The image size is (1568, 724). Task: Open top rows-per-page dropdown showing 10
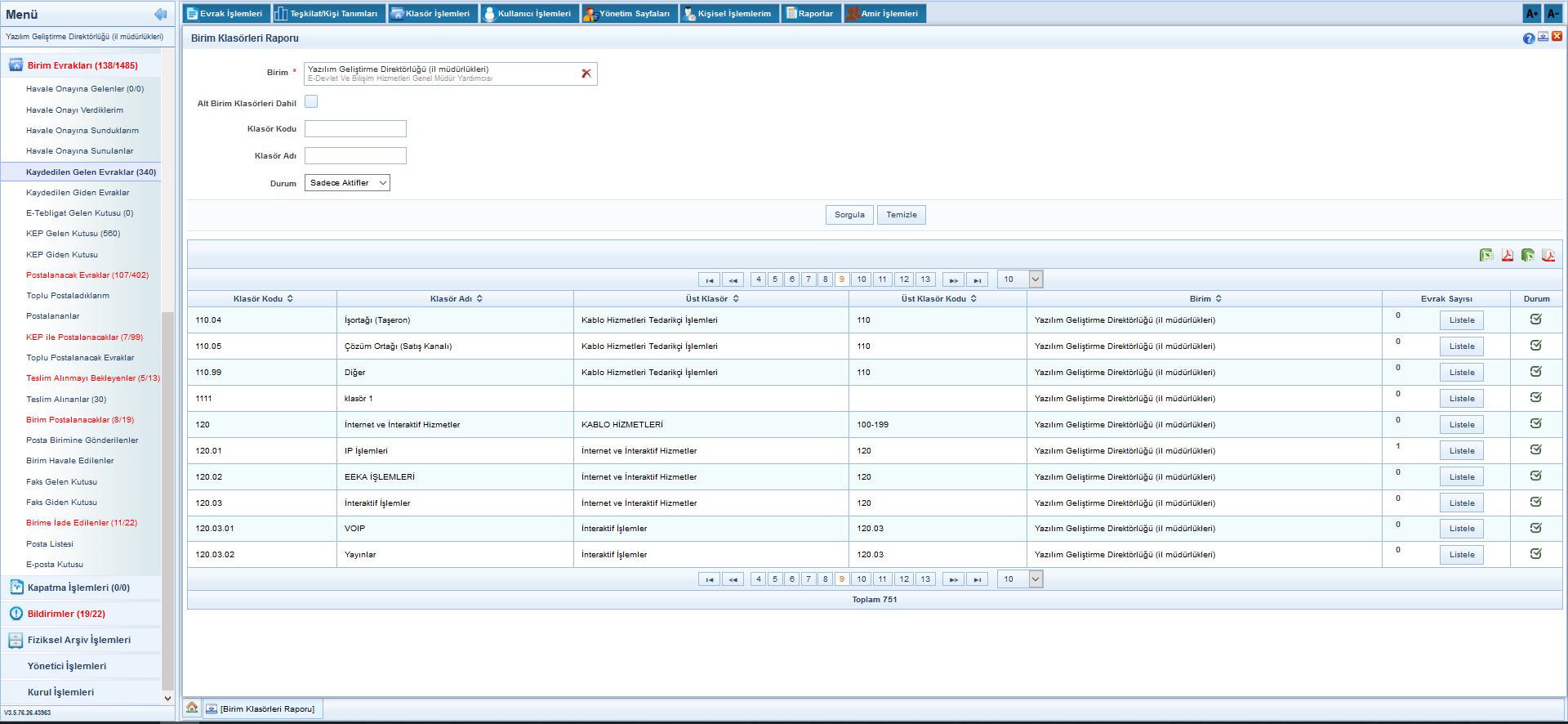click(1020, 279)
